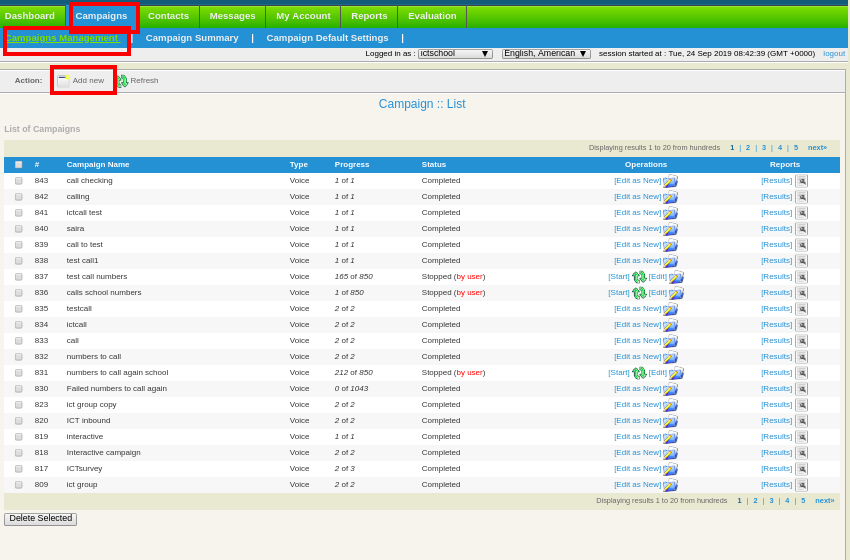
Task: Check the box for campaign 843
Action: (18, 181)
